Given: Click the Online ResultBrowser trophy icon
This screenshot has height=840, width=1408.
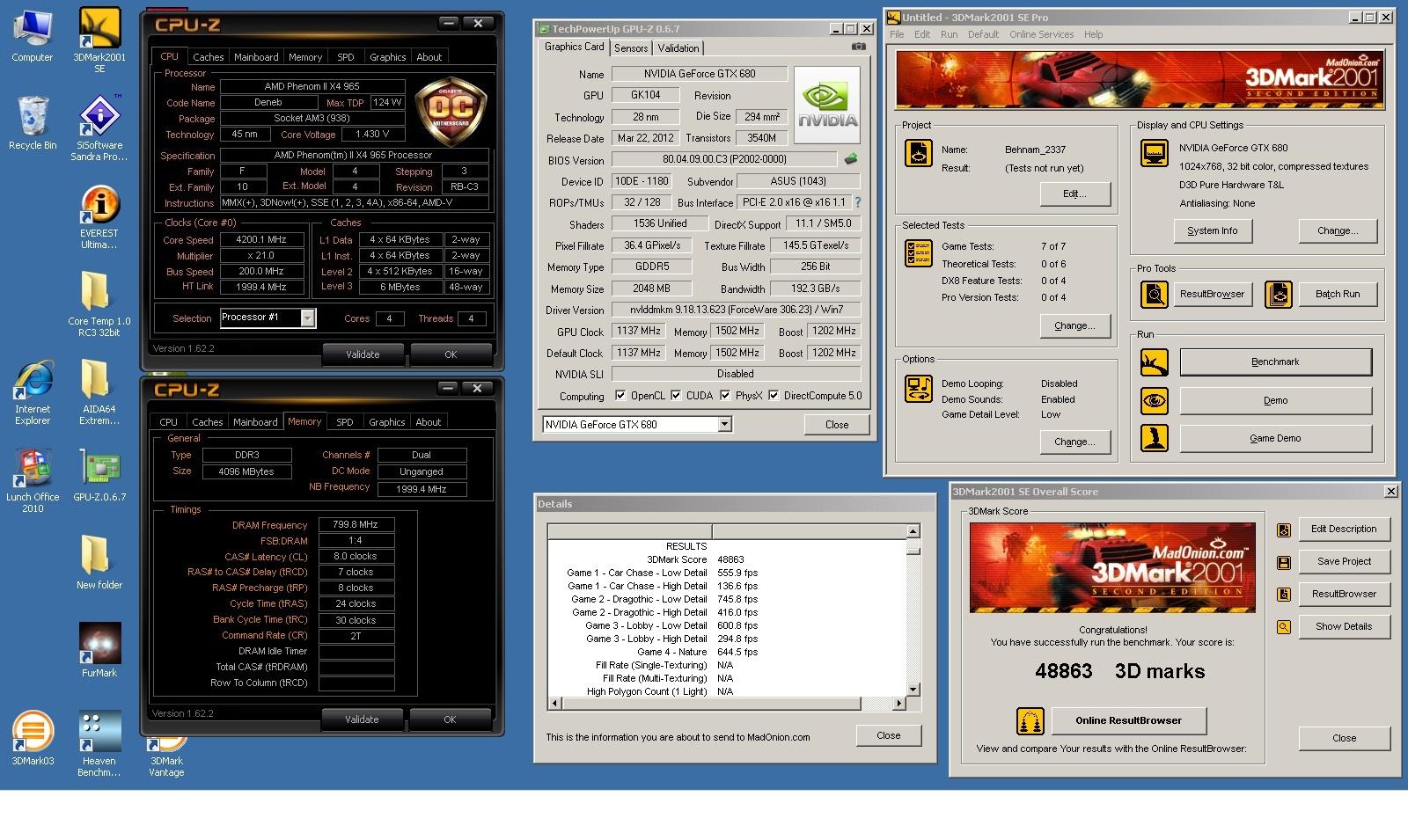Looking at the screenshot, I should tap(1030, 721).
